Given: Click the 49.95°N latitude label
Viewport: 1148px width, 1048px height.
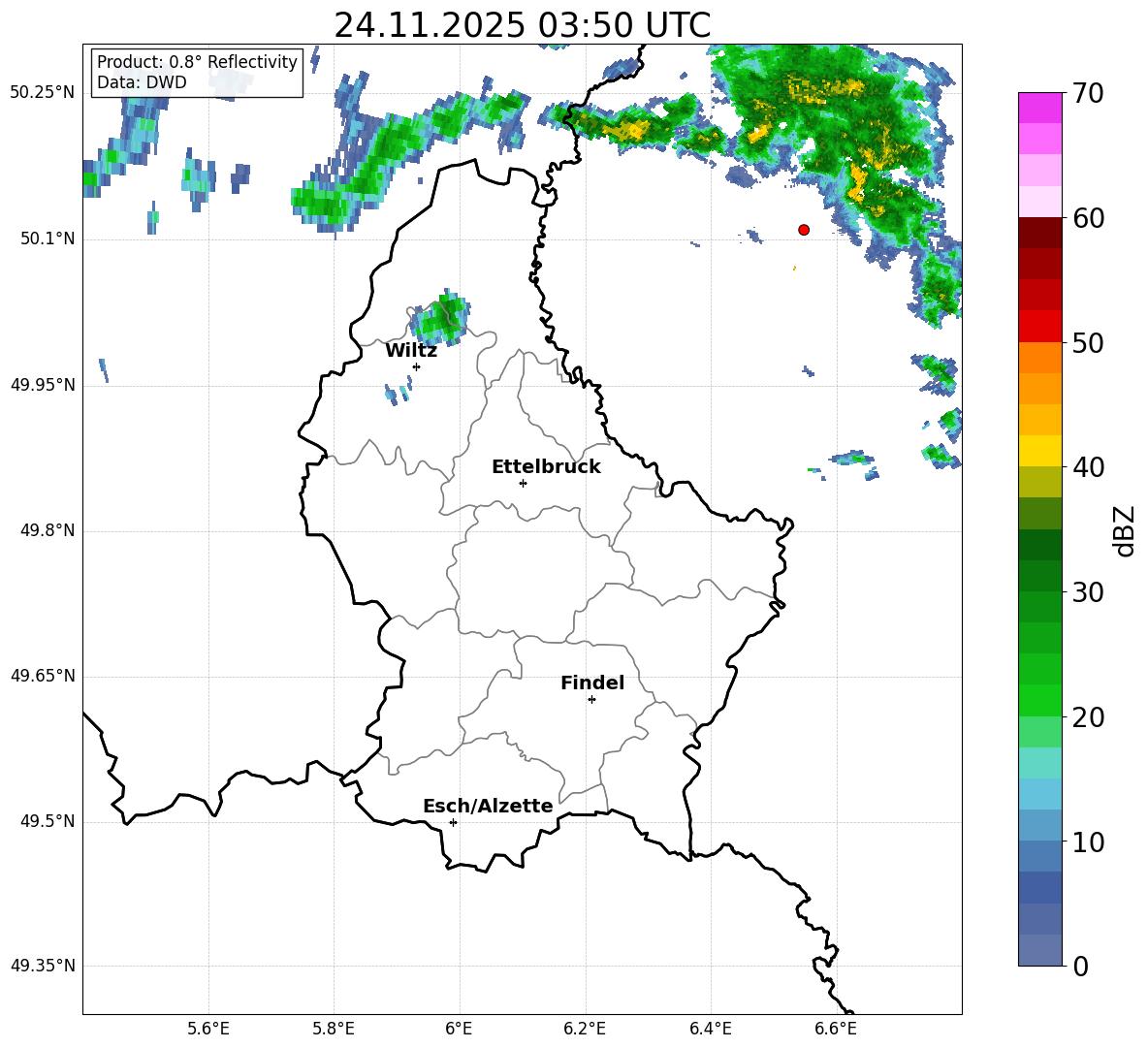Looking at the screenshot, I should (x=43, y=384).
